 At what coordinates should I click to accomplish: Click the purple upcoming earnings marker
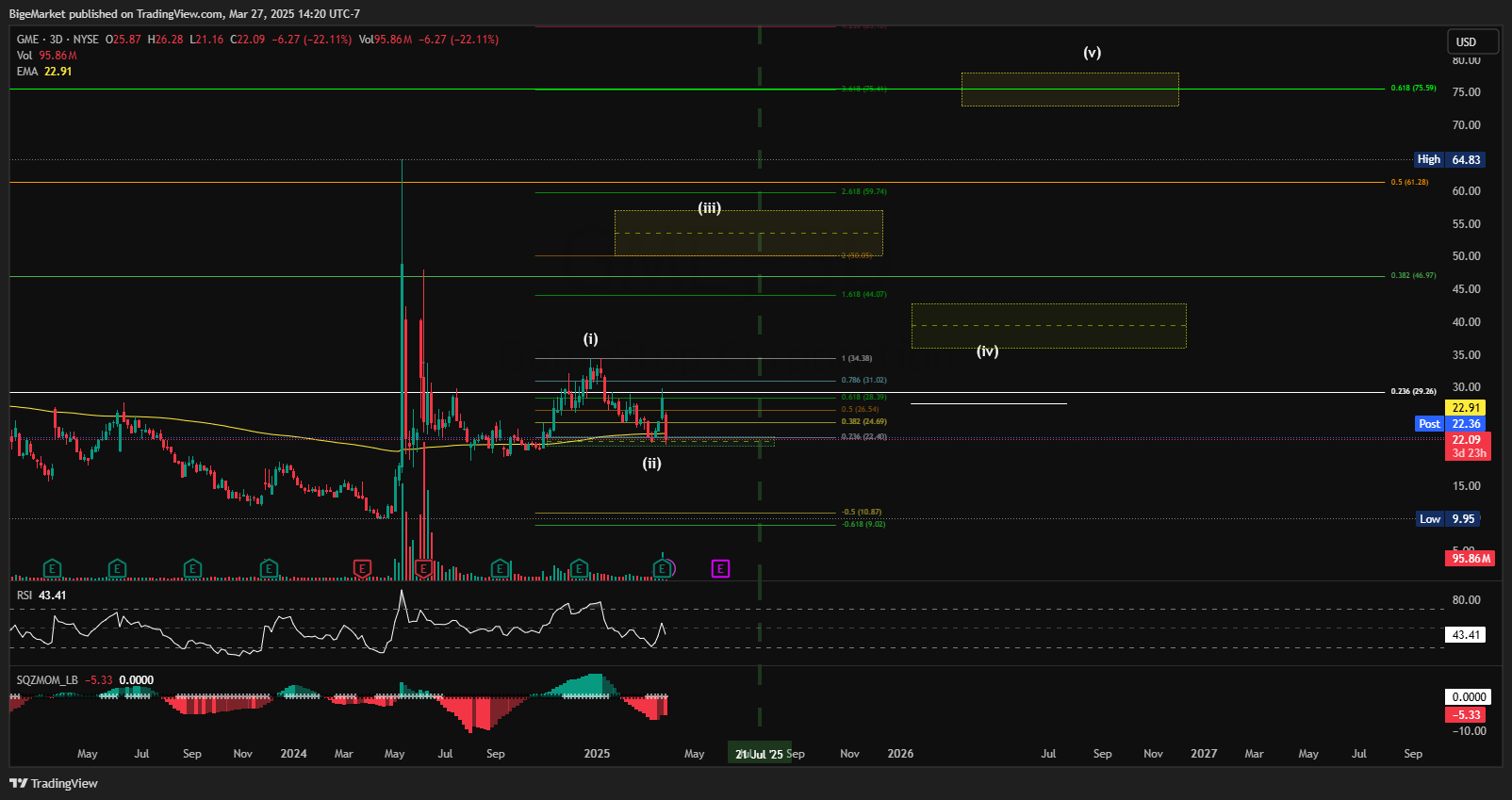tap(720, 568)
